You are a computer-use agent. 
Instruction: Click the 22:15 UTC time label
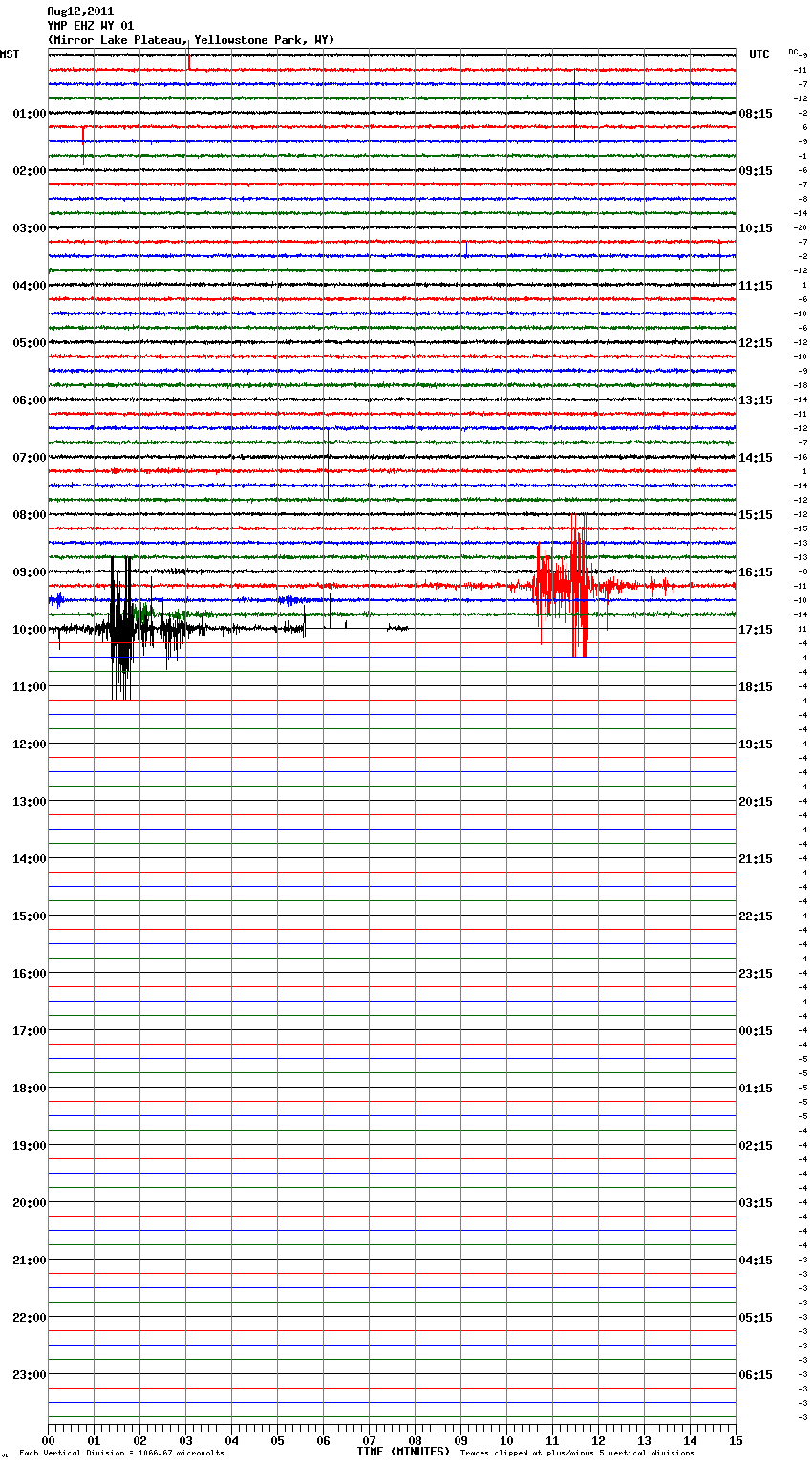(756, 916)
